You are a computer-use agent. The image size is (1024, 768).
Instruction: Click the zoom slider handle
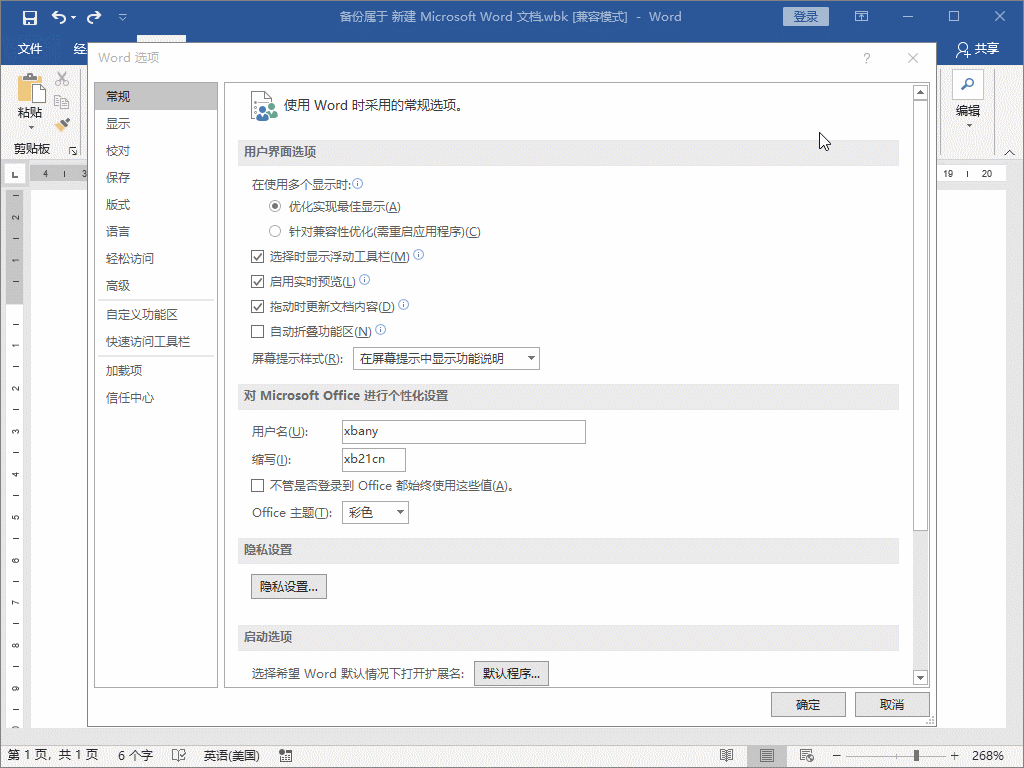tap(916, 756)
